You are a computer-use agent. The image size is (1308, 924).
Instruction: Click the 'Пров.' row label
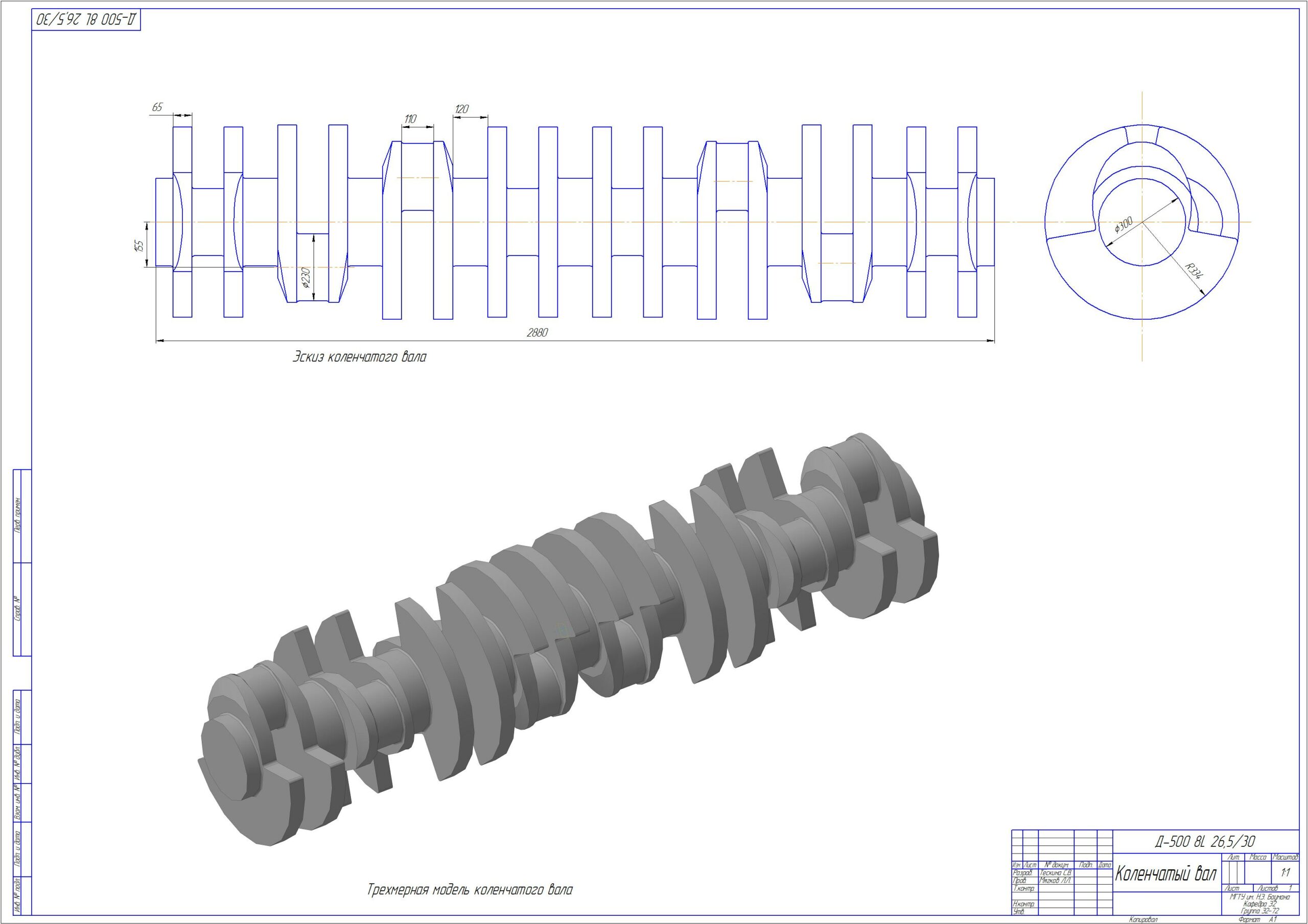[1020, 881]
